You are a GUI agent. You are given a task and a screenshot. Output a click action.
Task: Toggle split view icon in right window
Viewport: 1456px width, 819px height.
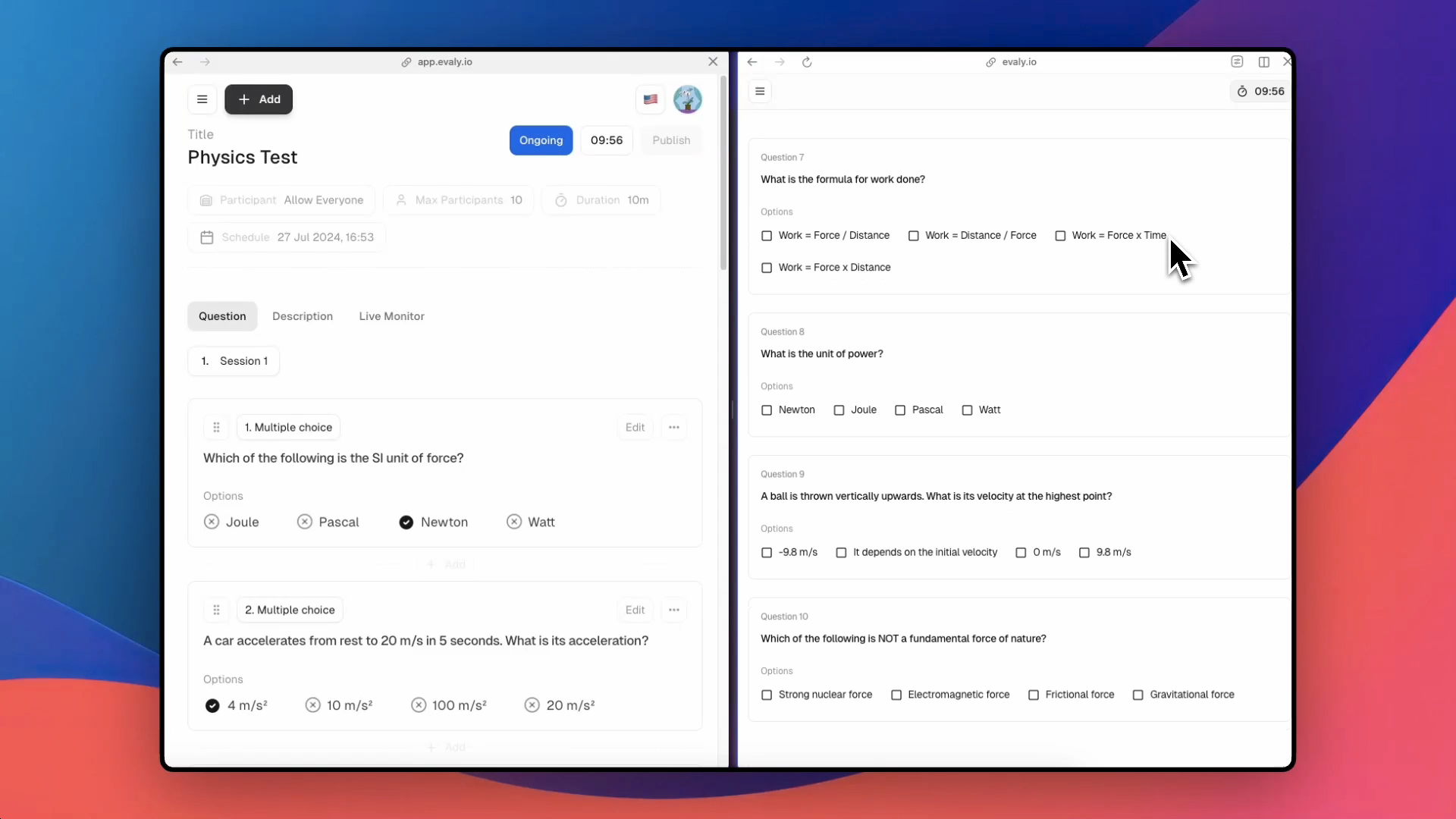point(1263,62)
